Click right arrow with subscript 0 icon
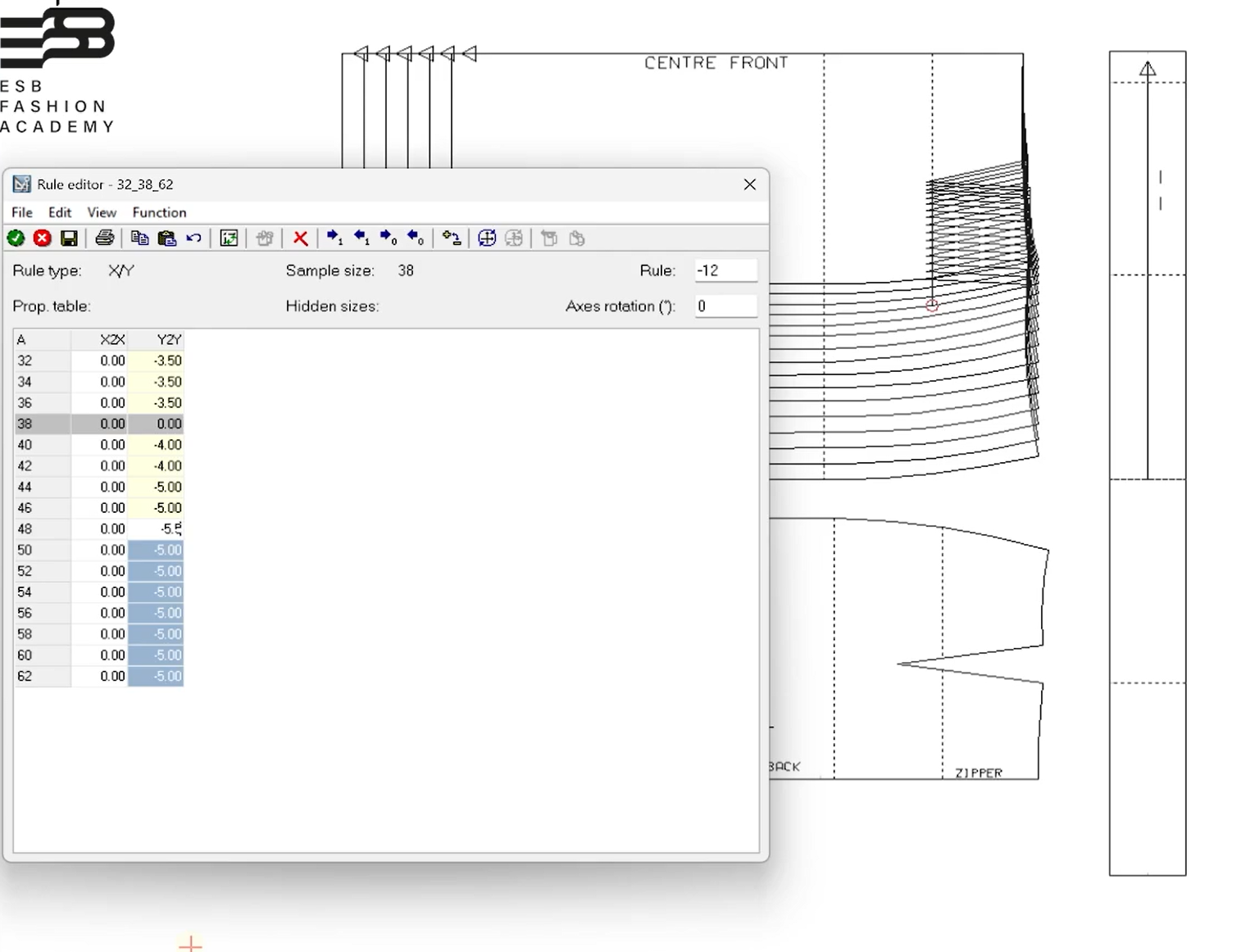The image size is (1250, 952). [x=389, y=238]
